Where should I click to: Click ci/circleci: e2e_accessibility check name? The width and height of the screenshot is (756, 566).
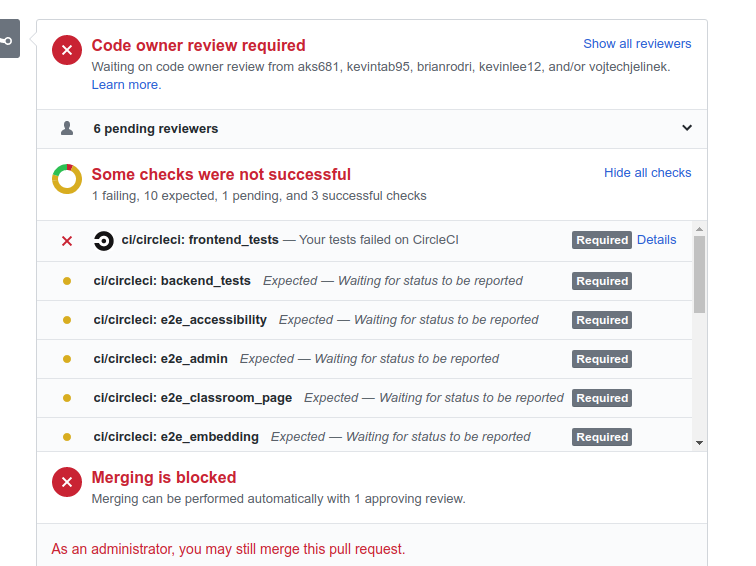pyautogui.click(x=180, y=320)
